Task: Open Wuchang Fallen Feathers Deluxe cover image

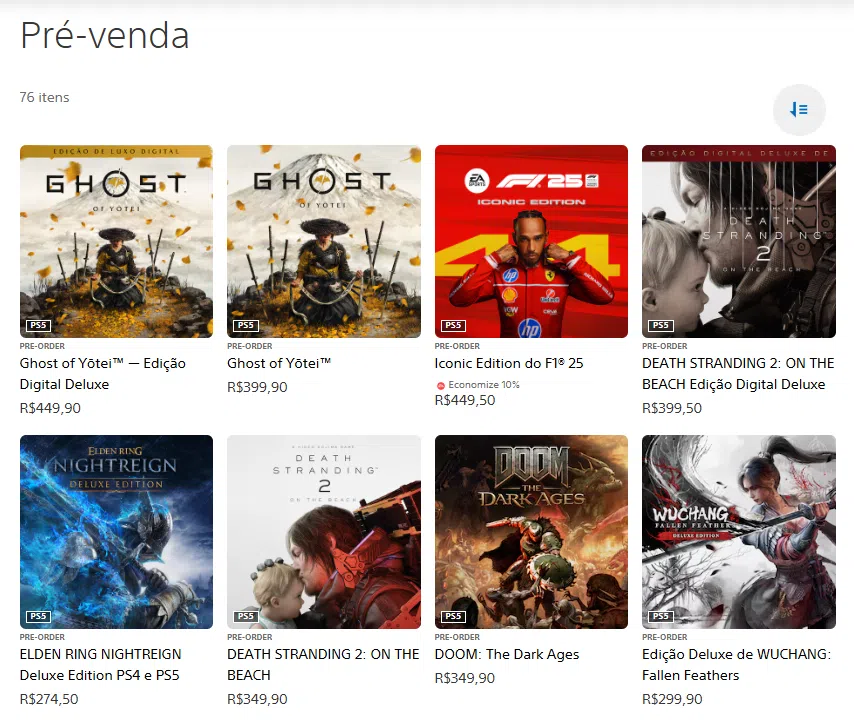Action: [x=739, y=532]
